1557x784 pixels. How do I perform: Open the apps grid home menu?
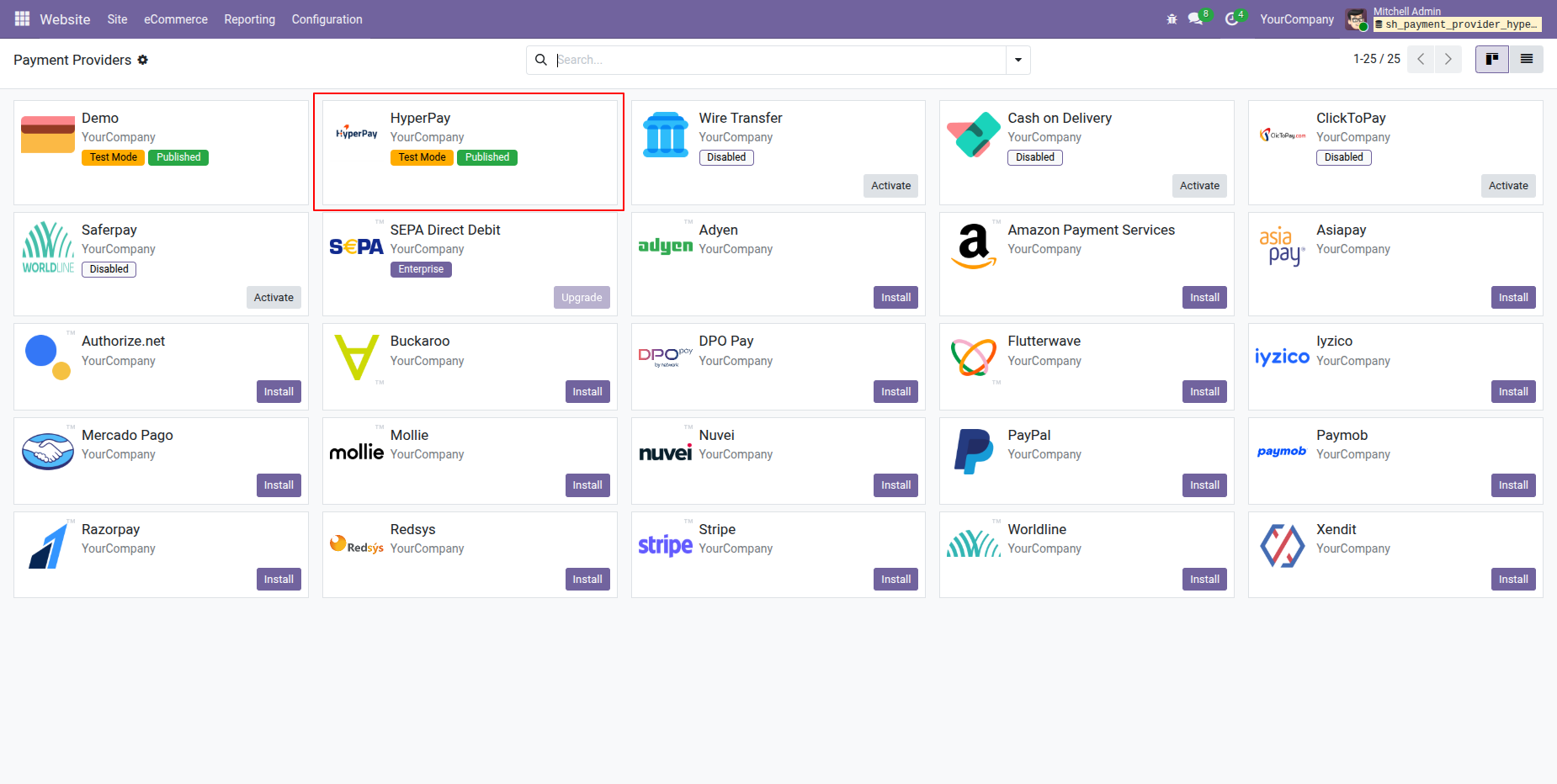[x=22, y=19]
